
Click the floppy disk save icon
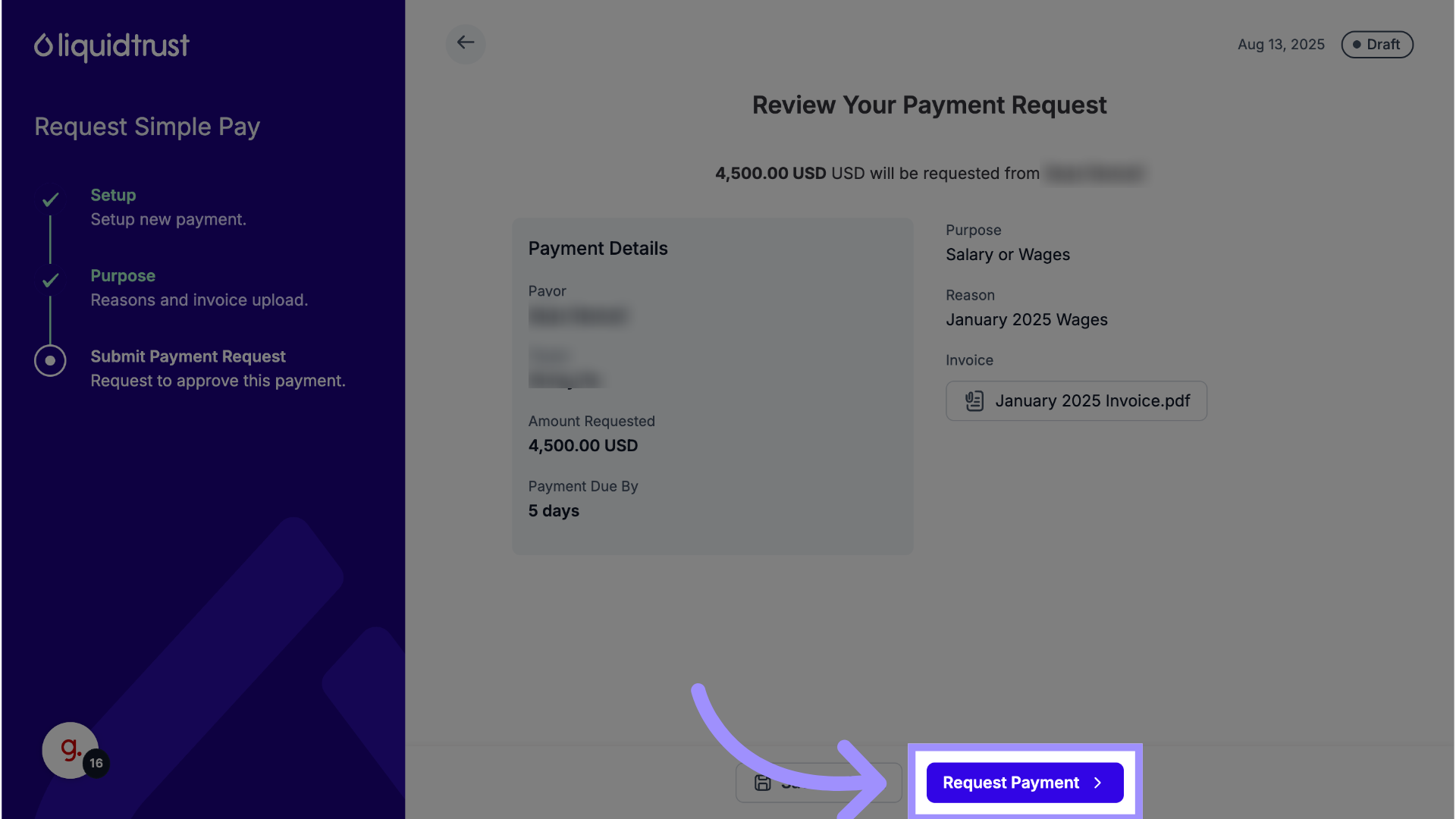click(x=763, y=783)
